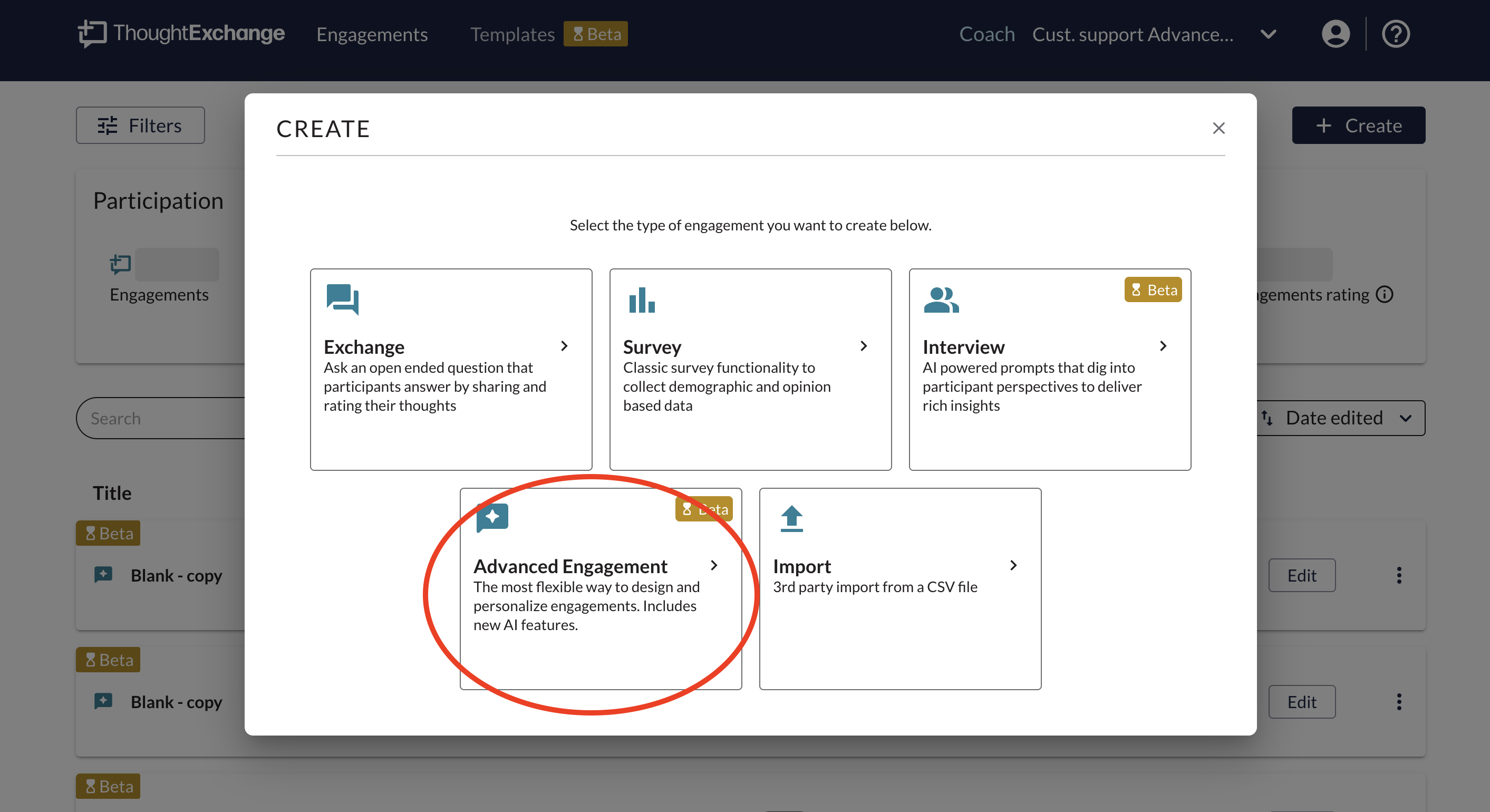Click the Beta badge on Interview card
This screenshot has width=1490, height=812.
1153,290
